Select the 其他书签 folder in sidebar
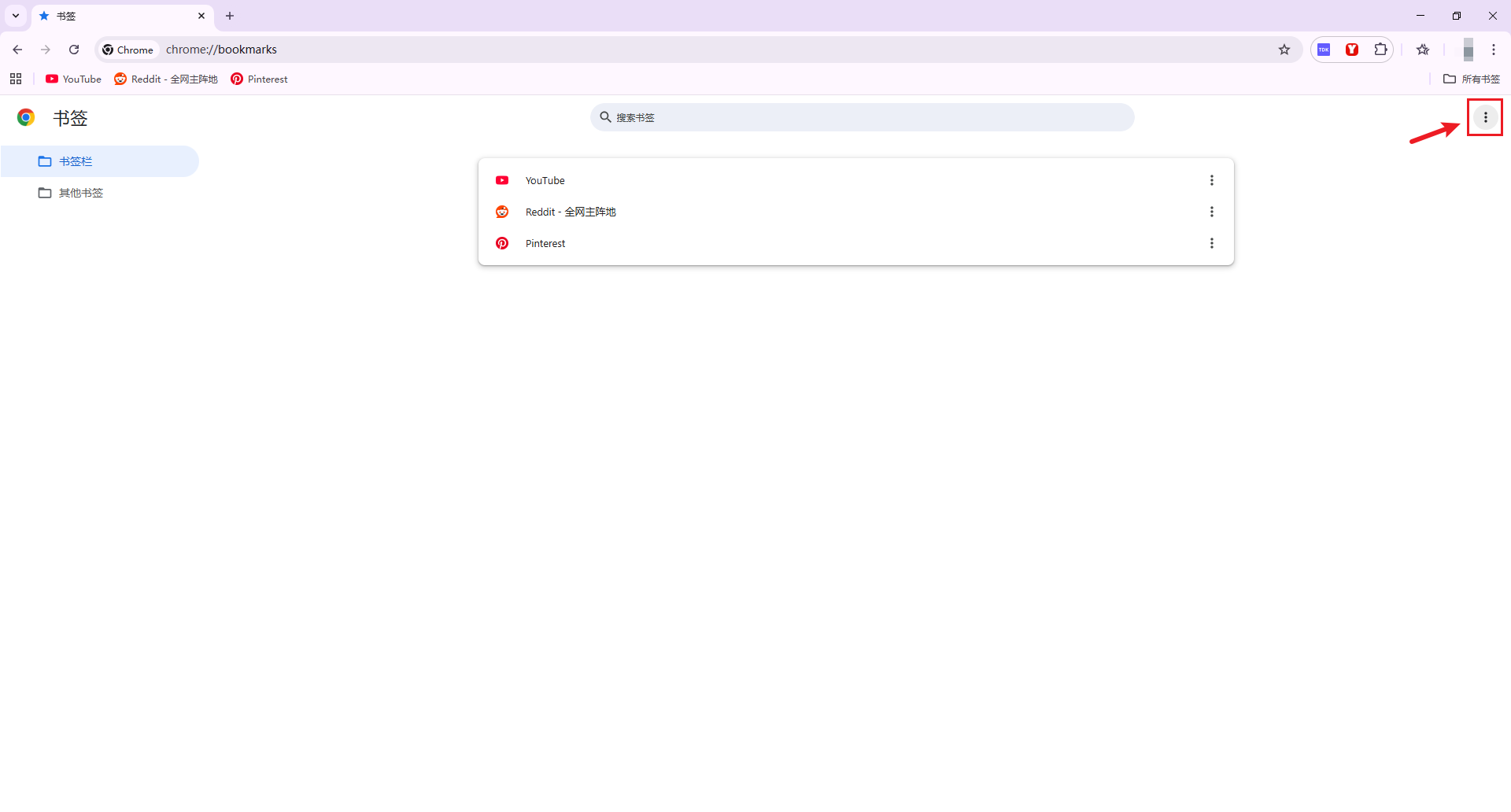1511x812 pixels. (x=80, y=193)
